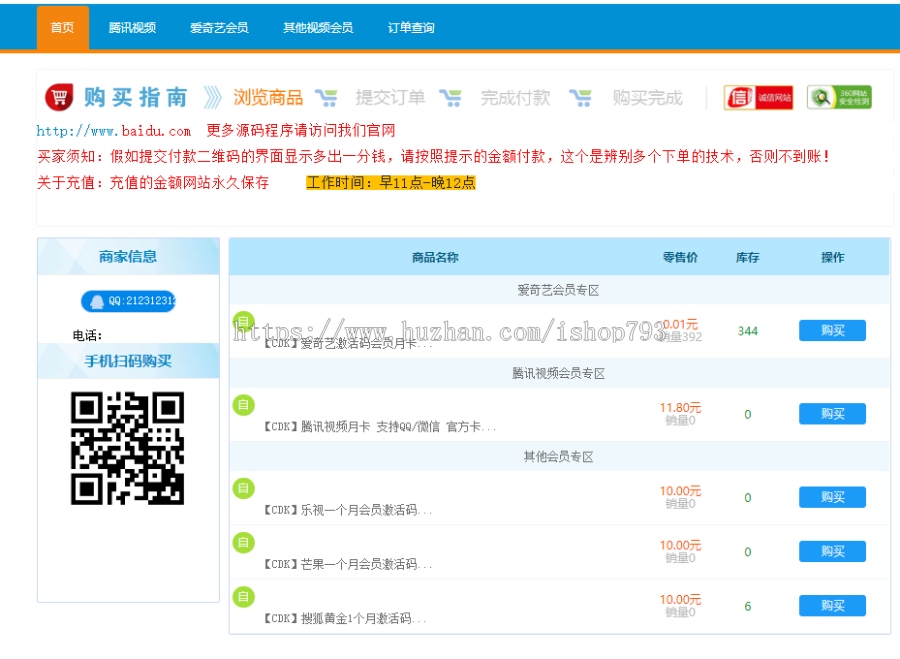The image size is (900, 659).
Task: Click 购买 for 腾讯视频月卡
Action: 831,414
